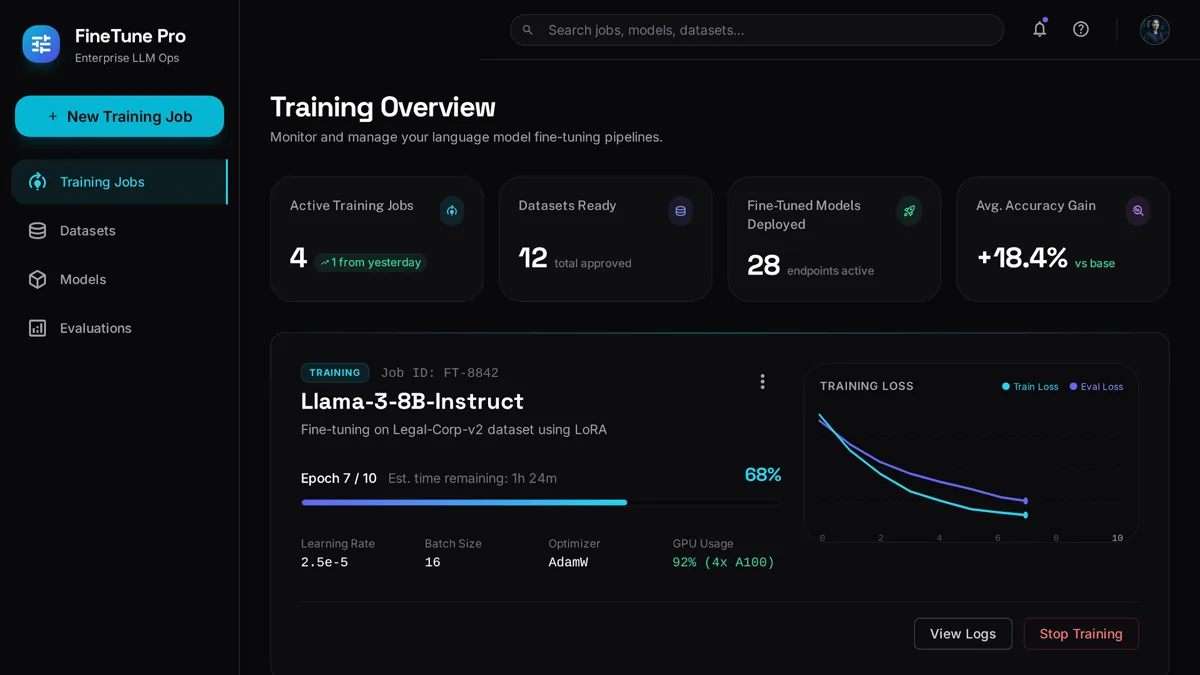Click the 'Epoch 7 / 10' label
This screenshot has height=675, width=1200.
339,478
